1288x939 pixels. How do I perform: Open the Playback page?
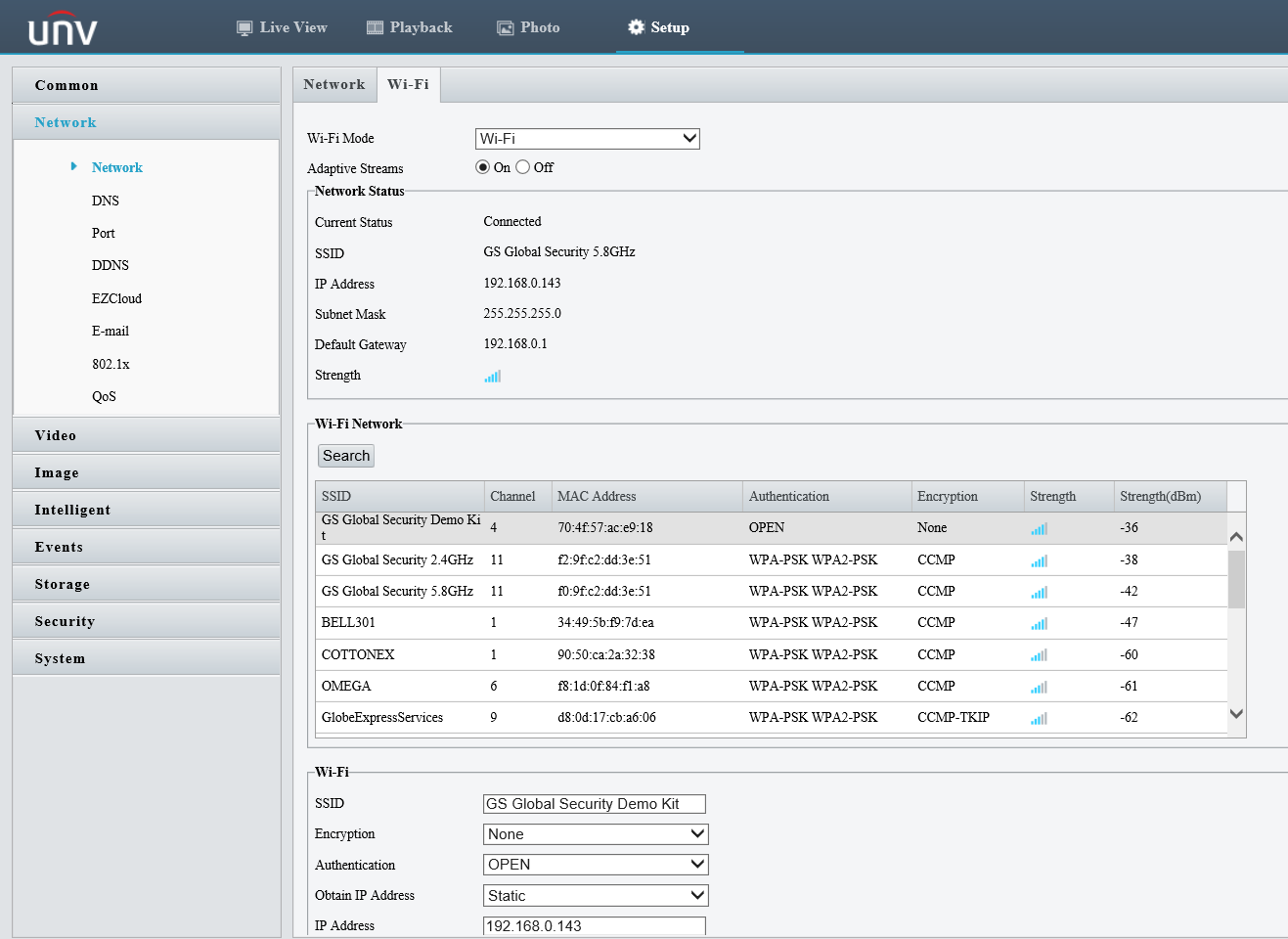(410, 27)
